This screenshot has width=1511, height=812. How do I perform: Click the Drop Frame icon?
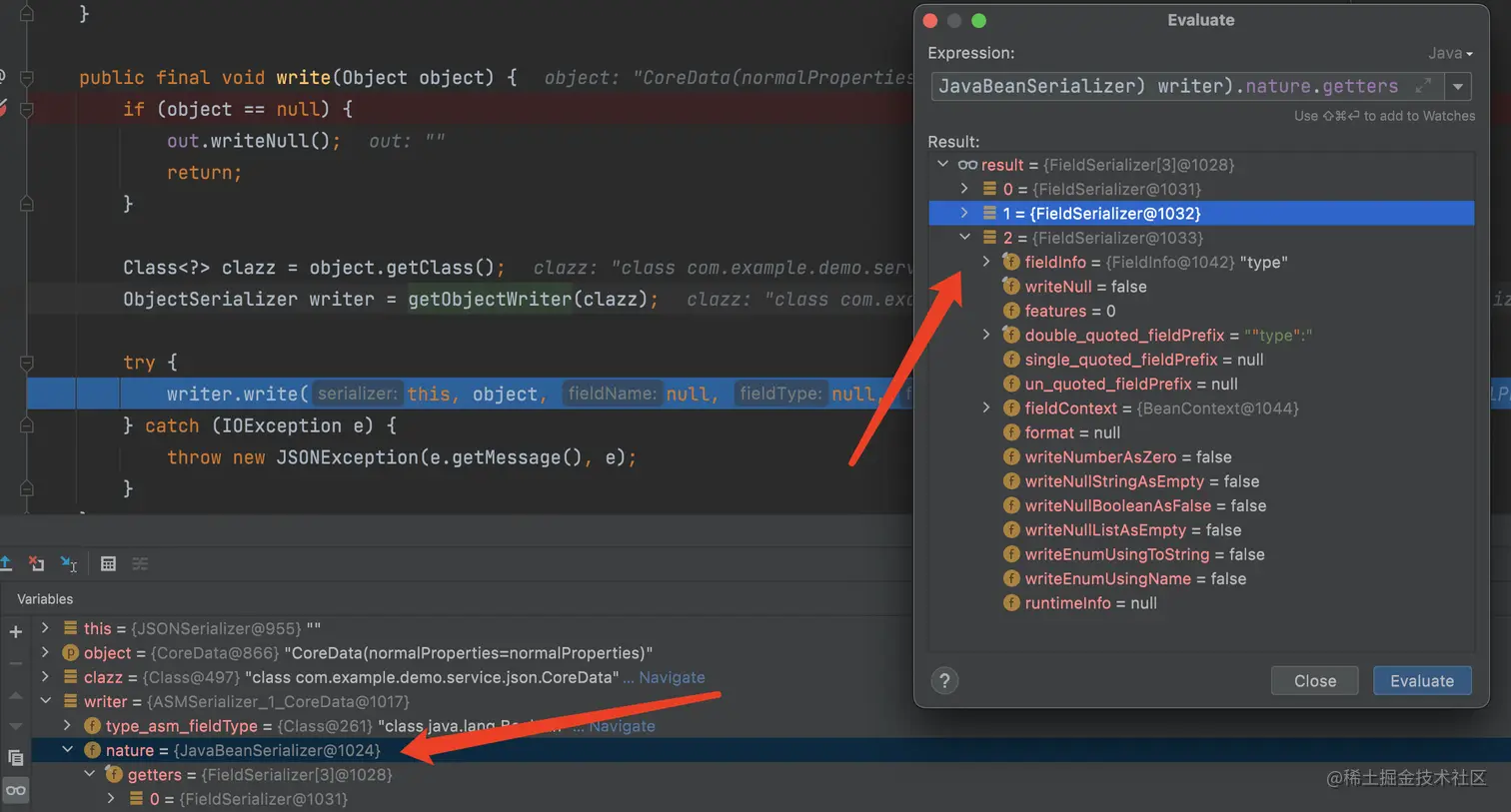pyautogui.click(x=36, y=563)
